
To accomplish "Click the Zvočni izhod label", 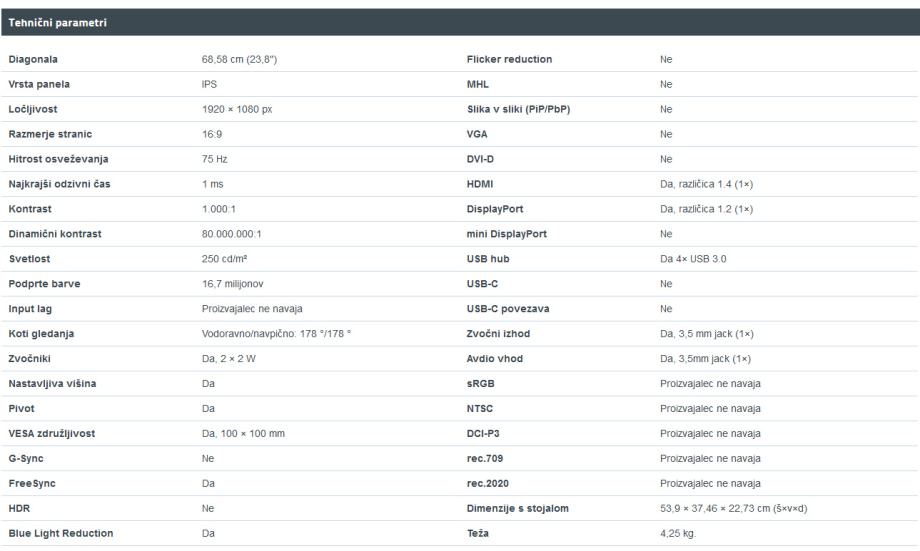I will point(498,334).
